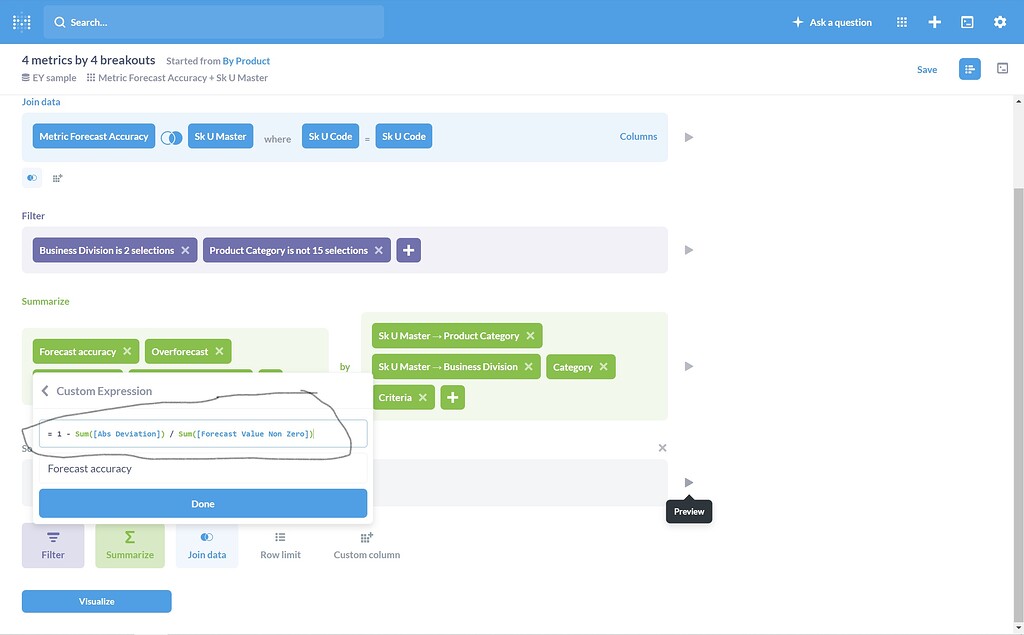The image size is (1024, 635).
Task: Toggle the notebook editor view icon
Action: point(969,69)
